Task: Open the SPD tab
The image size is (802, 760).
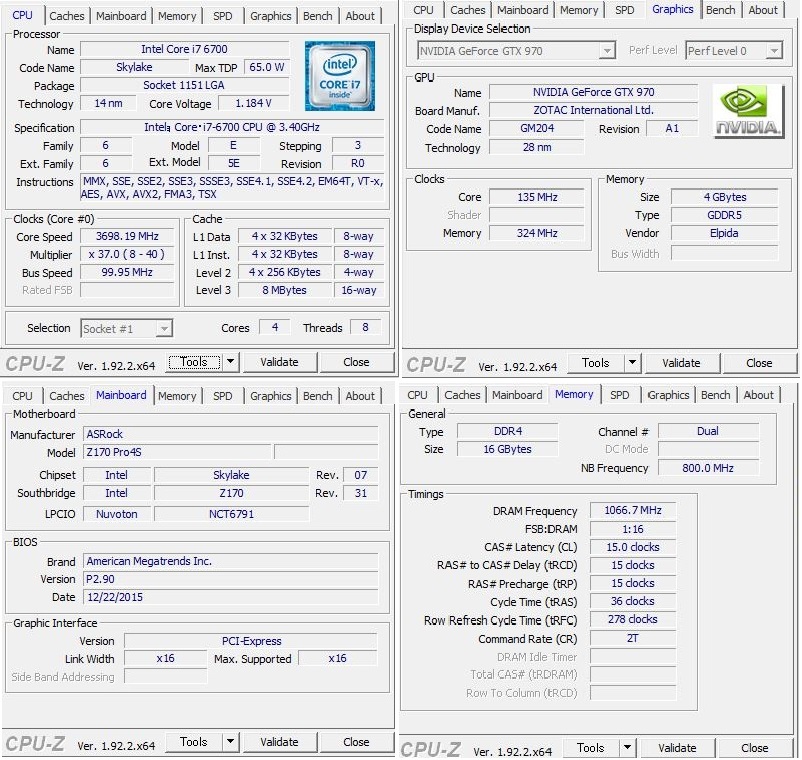Action: pyautogui.click(x=222, y=15)
